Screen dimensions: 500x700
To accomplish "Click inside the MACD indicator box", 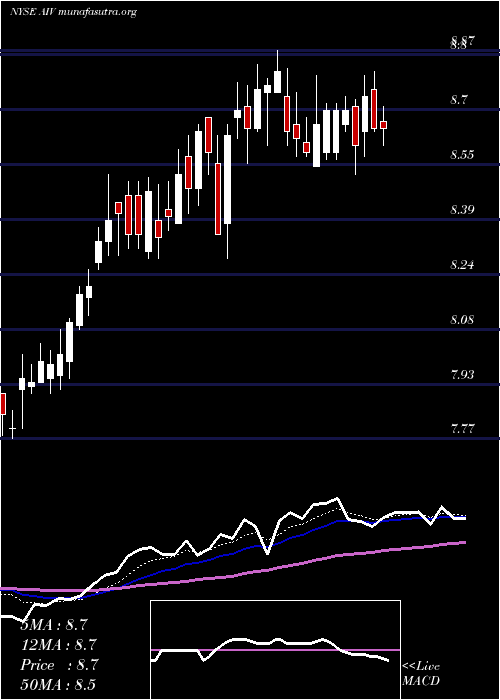I will tap(275, 650).
